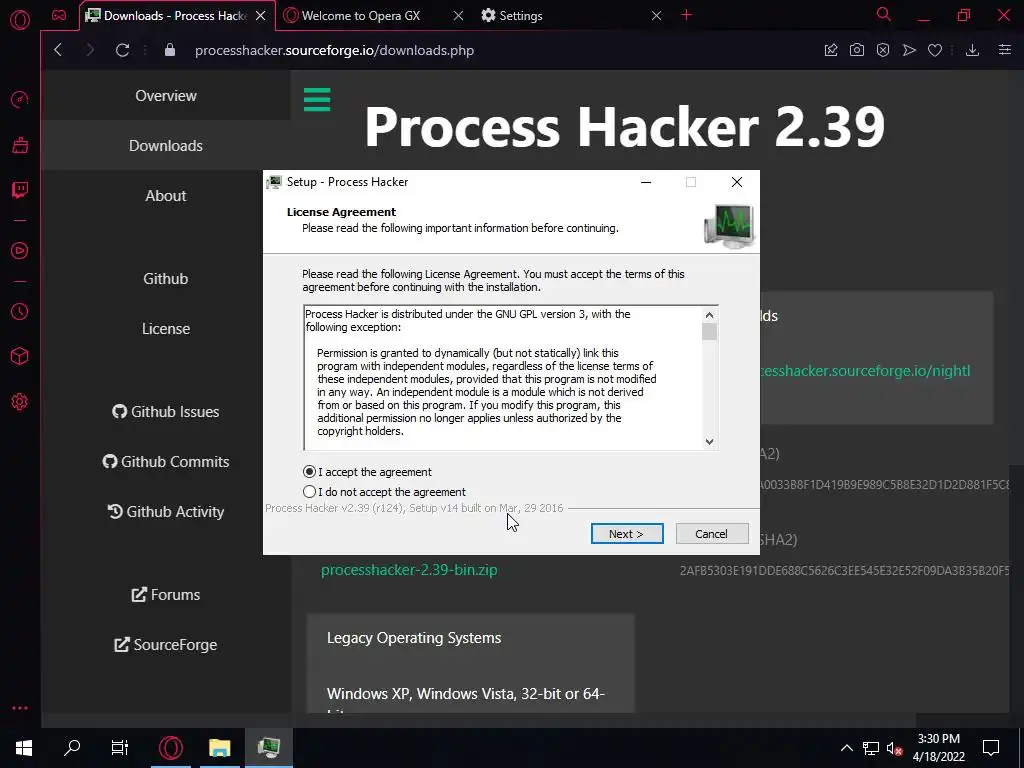Open the SourceForge external link
Image resolution: width=1024 pixels, height=768 pixels.
(166, 645)
